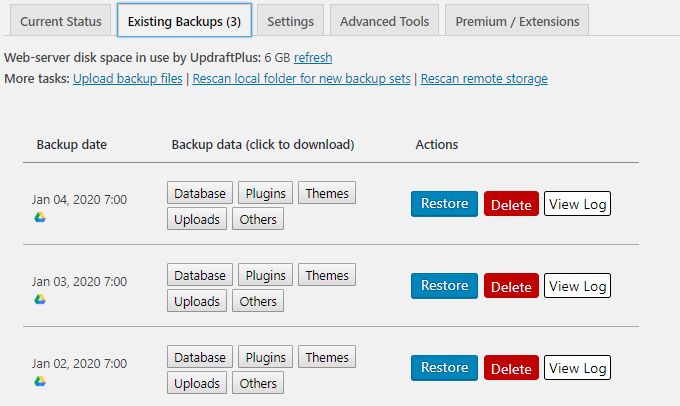Download Others from Jan 03 backup
This screenshot has height=406, width=680.
click(258, 301)
